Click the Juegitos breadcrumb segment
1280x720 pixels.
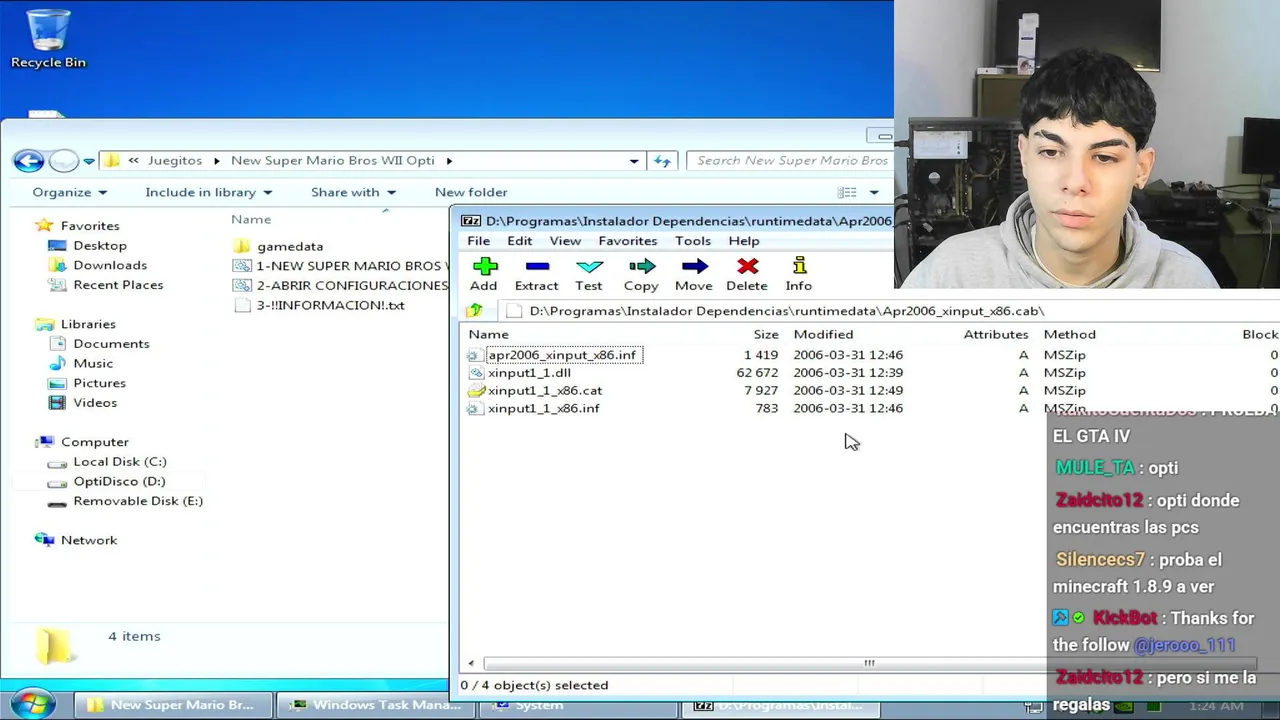coord(175,161)
